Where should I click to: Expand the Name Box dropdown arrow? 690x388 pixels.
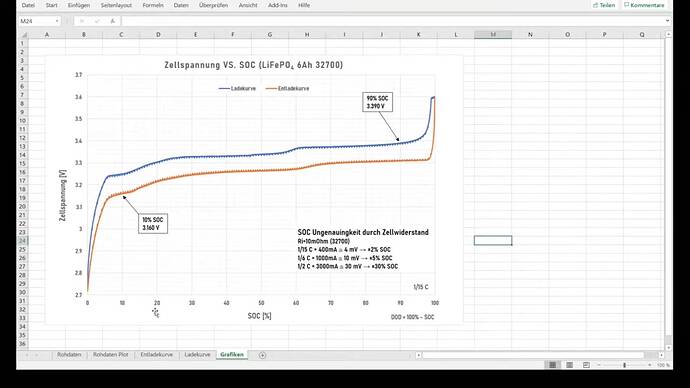[x=57, y=21]
